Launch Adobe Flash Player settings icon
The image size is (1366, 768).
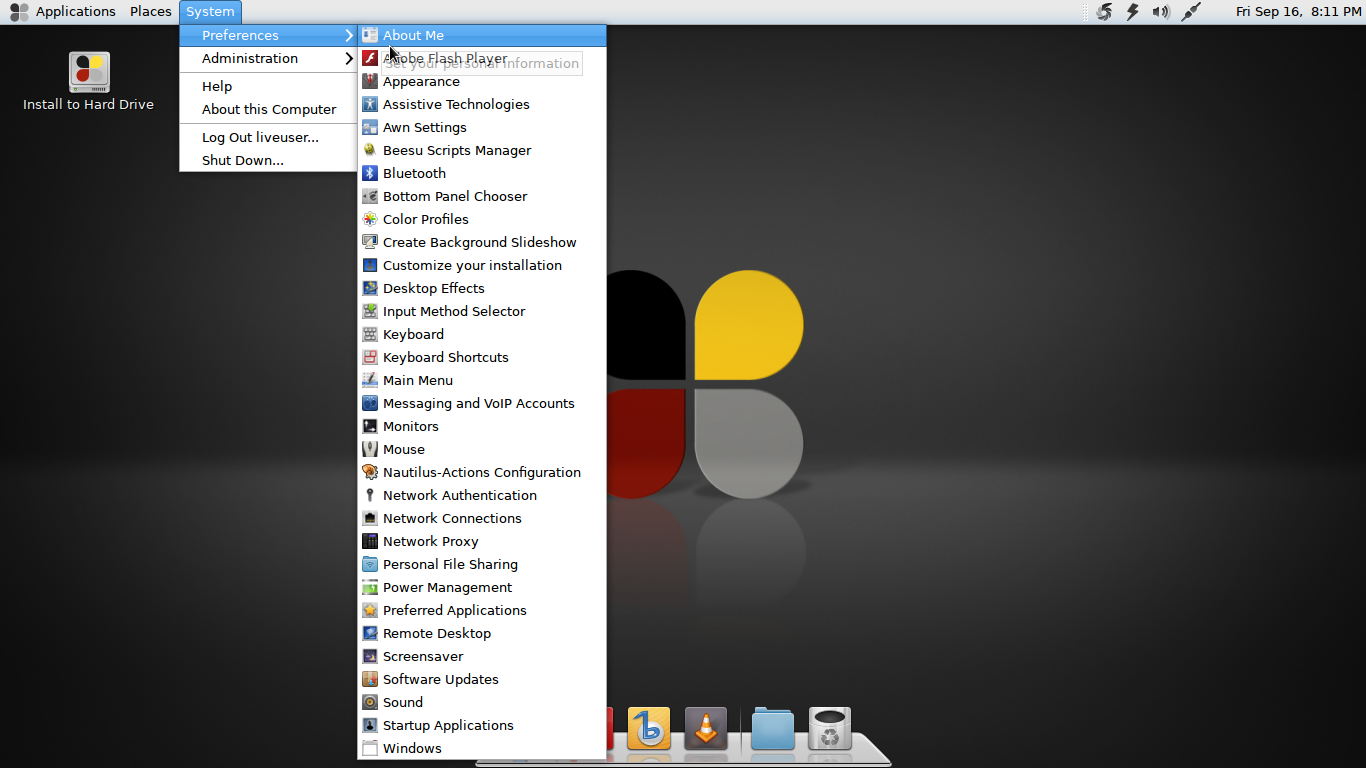coord(370,58)
